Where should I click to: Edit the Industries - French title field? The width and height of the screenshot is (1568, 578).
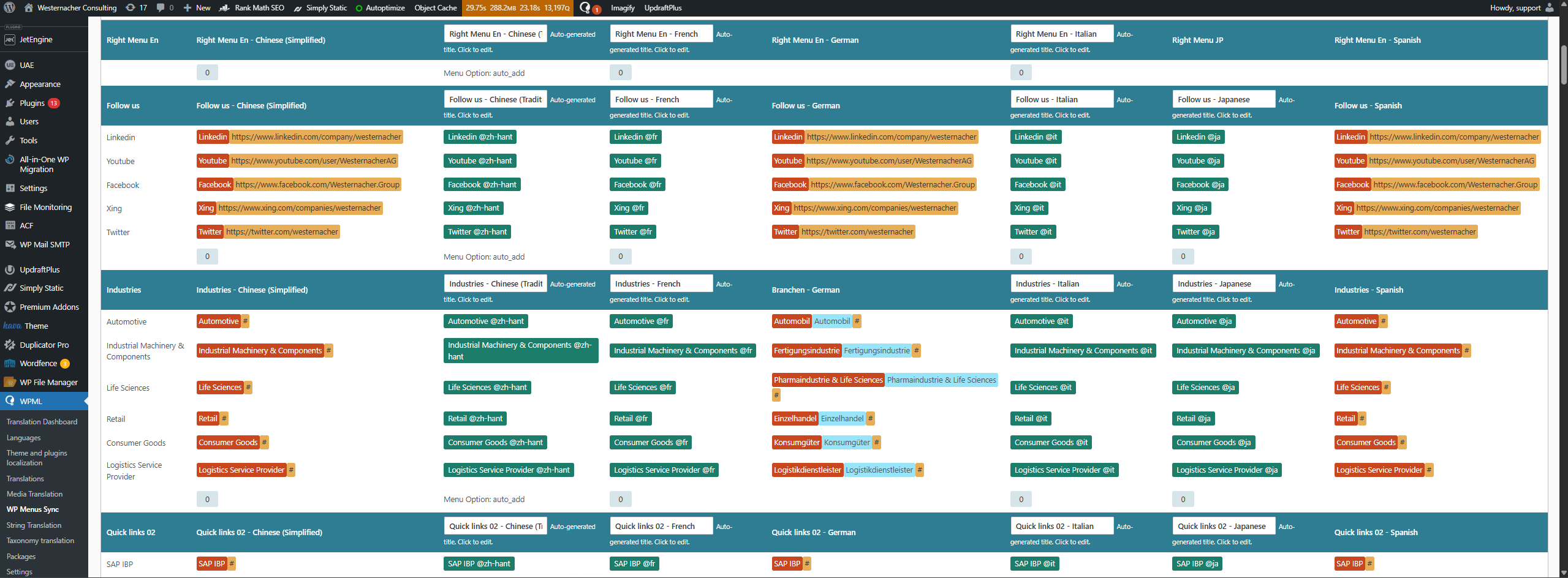(661, 283)
